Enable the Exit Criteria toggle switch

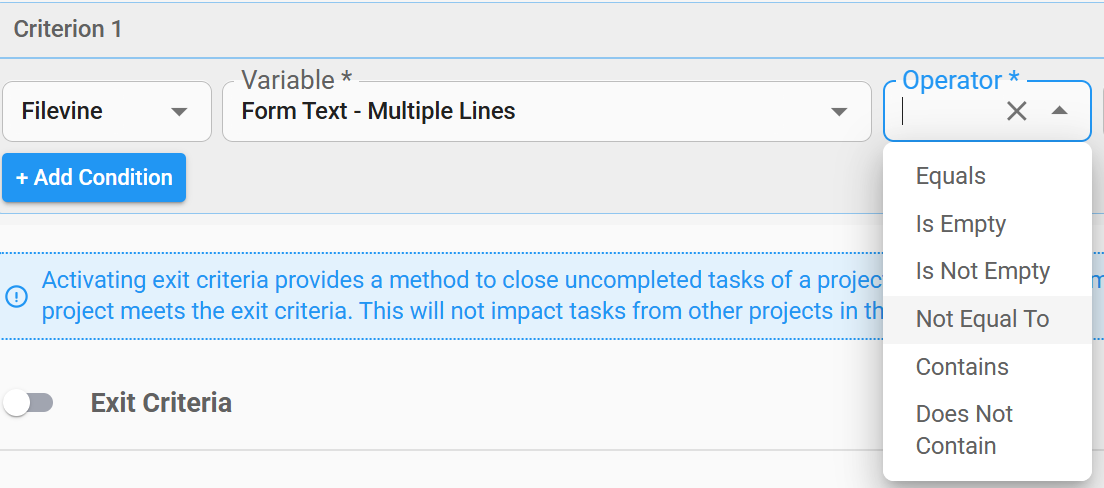tap(28, 403)
